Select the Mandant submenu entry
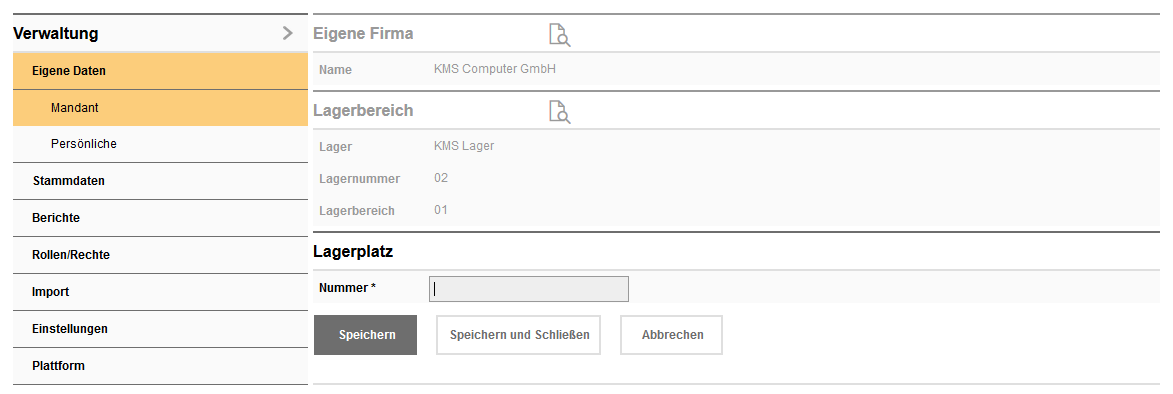The image size is (1173, 394). pyautogui.click(x=160, y=108)
